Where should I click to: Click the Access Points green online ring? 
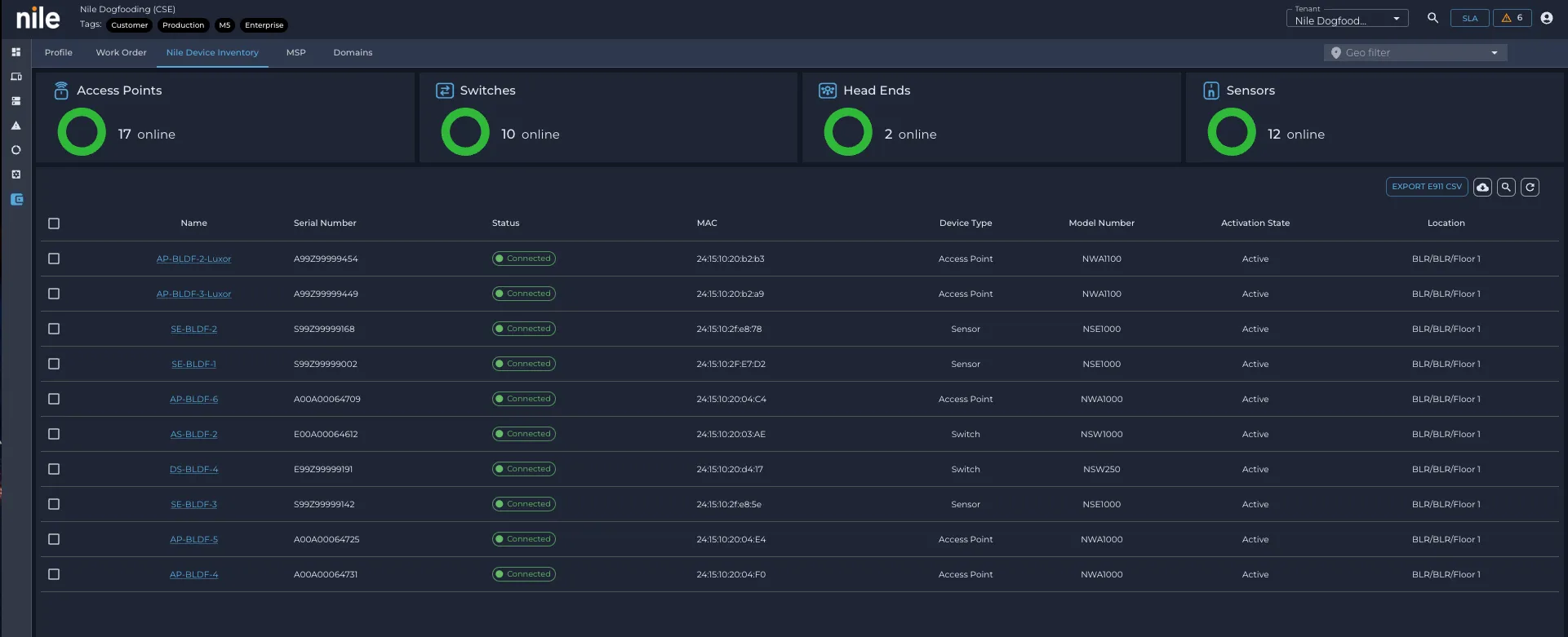click(x=82, y=132)
